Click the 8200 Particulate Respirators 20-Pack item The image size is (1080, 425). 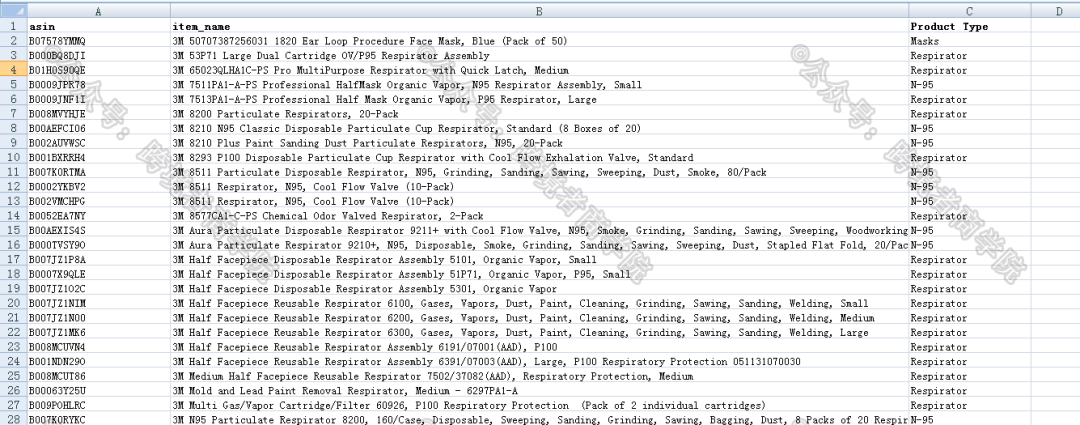(x=539, y=114)
